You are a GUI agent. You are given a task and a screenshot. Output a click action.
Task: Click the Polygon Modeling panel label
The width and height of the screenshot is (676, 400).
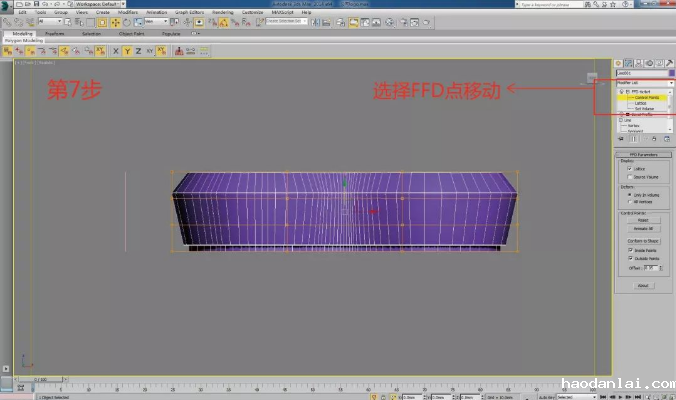coord(24,41)
